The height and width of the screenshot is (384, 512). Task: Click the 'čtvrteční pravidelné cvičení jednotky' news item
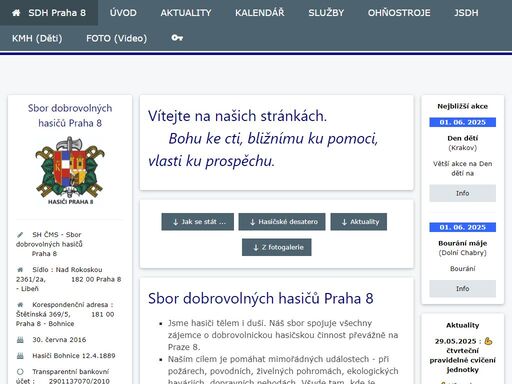[x=463, y=360]
